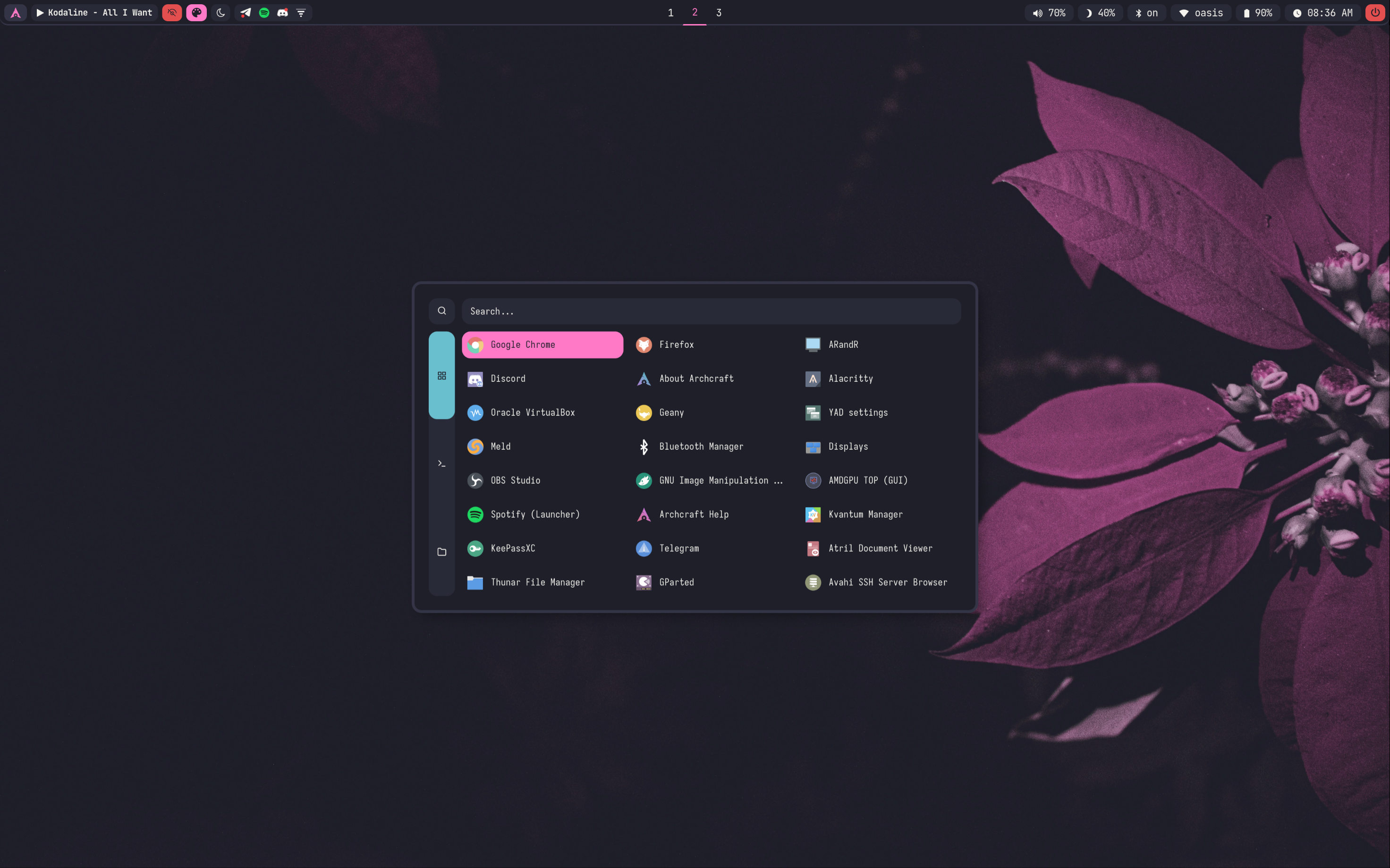Image resolution: width=1390 pixels, height=868 pixels.
Task: Click the Spotify tray icon in the bar
Action: (x=264, y=13)
